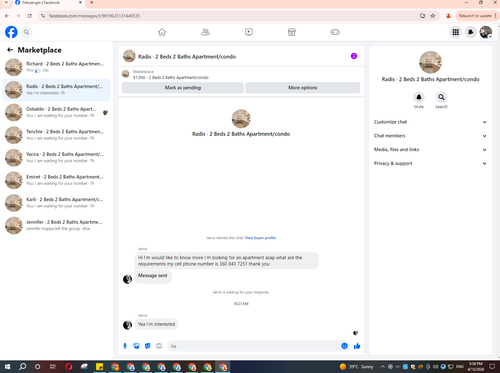
Task: Open a new browser tab
Action: click(x=92, y=3)
